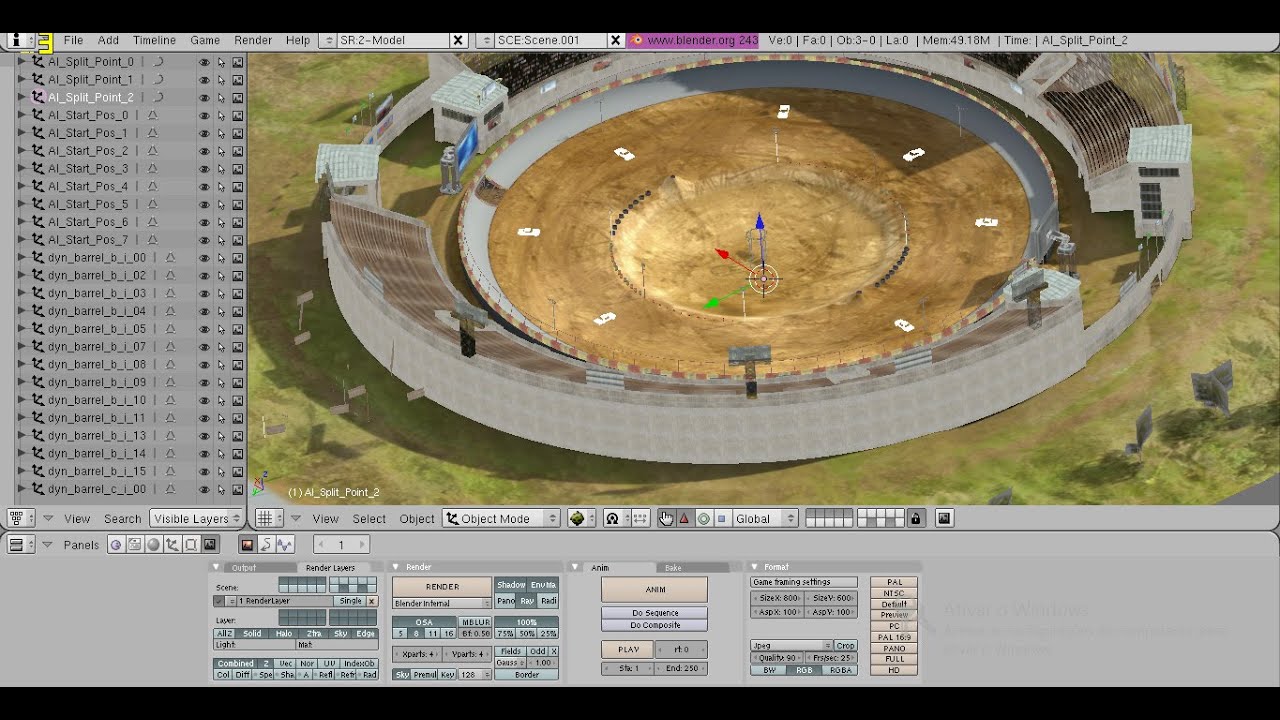The image size is (1280, 720).
Task: Click the mesh data icon beside dyn_barrel_b_i_00
Action: 170,257
